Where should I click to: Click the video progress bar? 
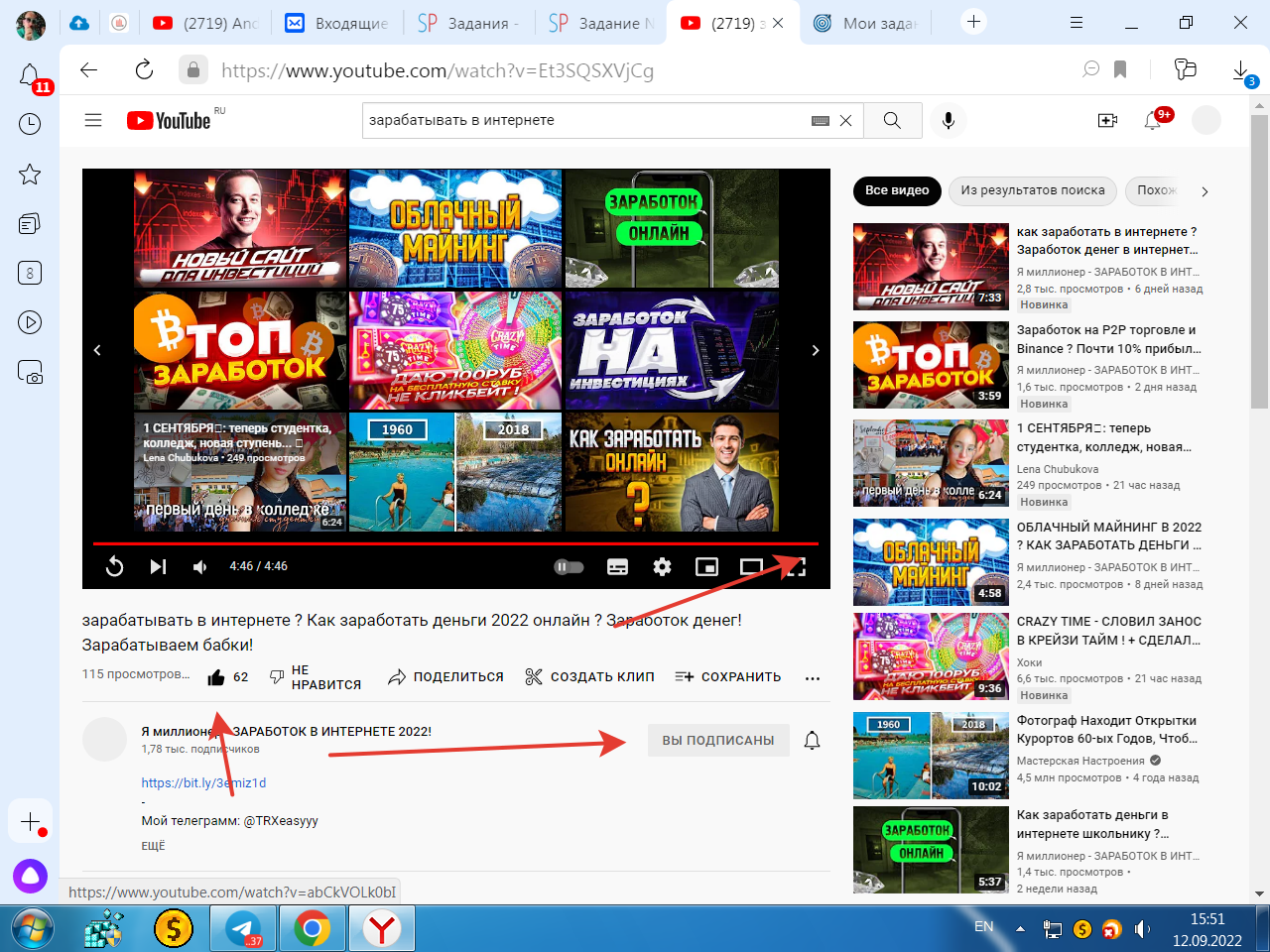[456, 543]
